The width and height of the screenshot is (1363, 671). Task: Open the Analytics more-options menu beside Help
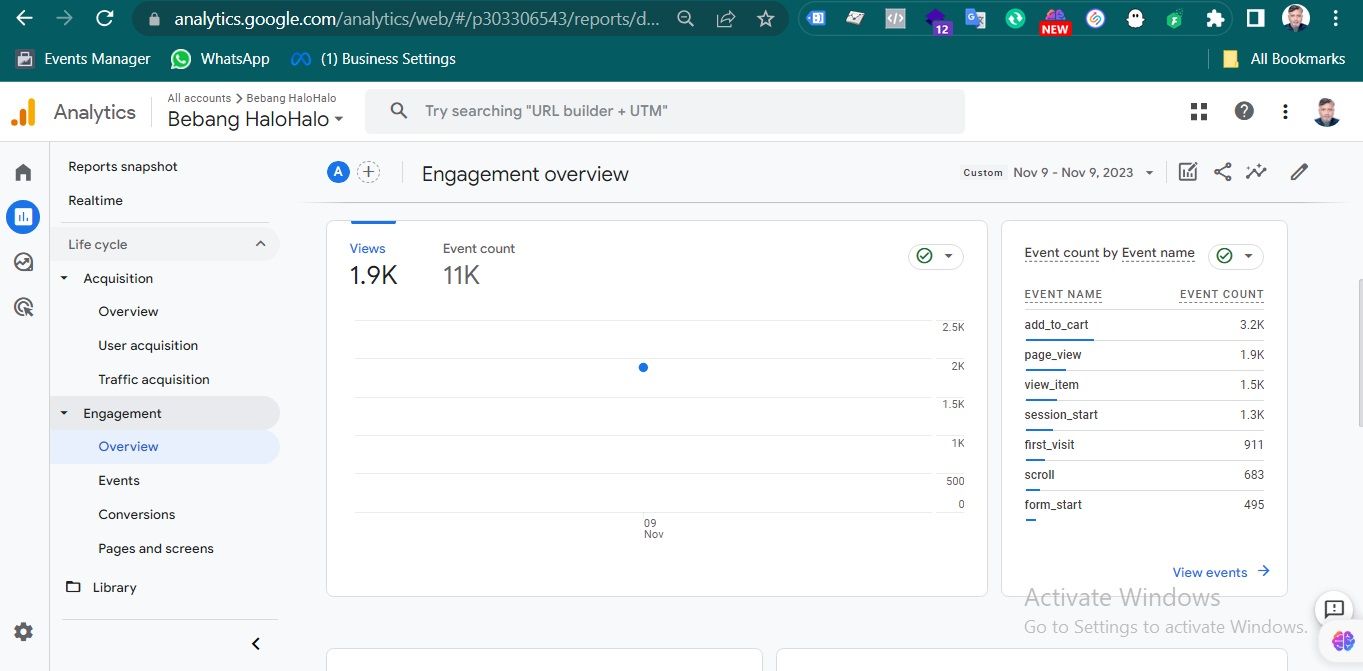1285,111
